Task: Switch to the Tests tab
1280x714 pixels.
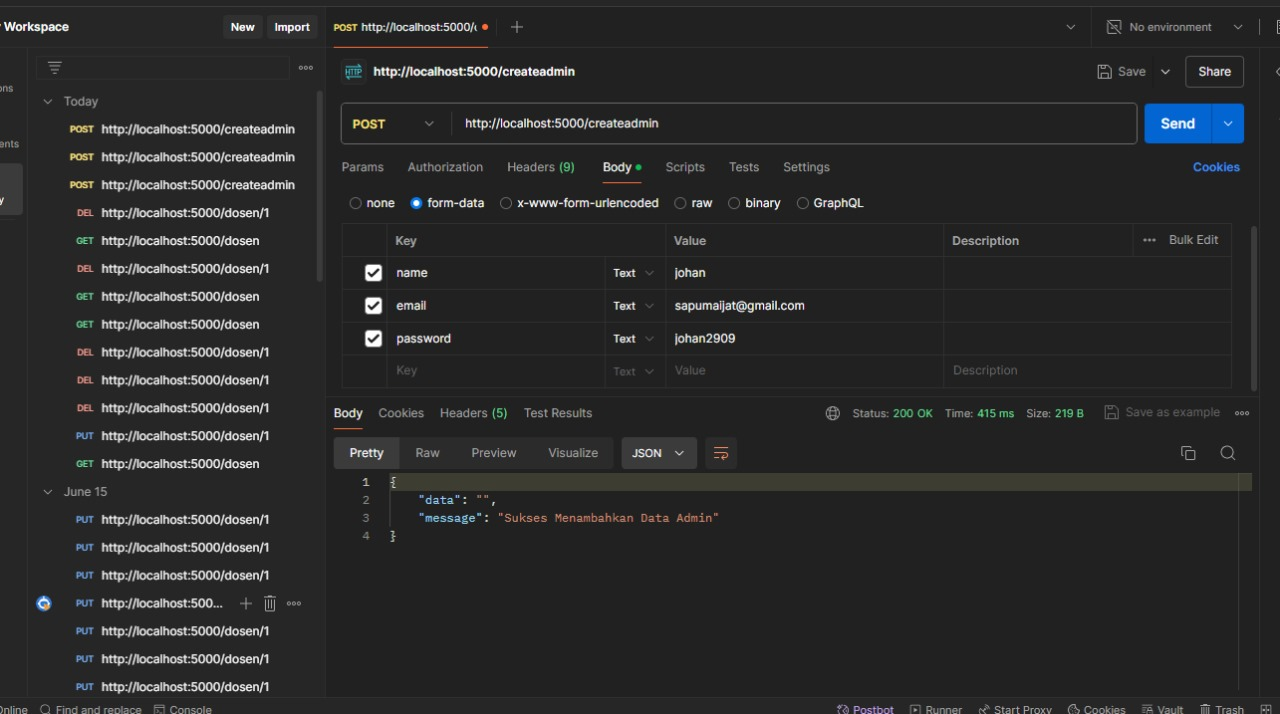Action: (744, 167)
